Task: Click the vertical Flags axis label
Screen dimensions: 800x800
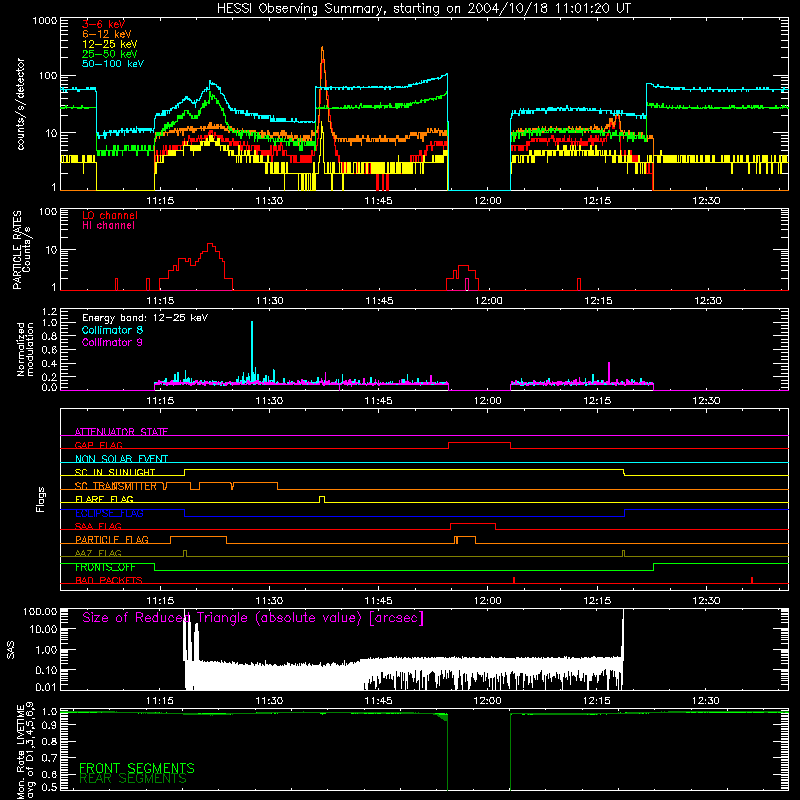Action: tap(40, 499)
